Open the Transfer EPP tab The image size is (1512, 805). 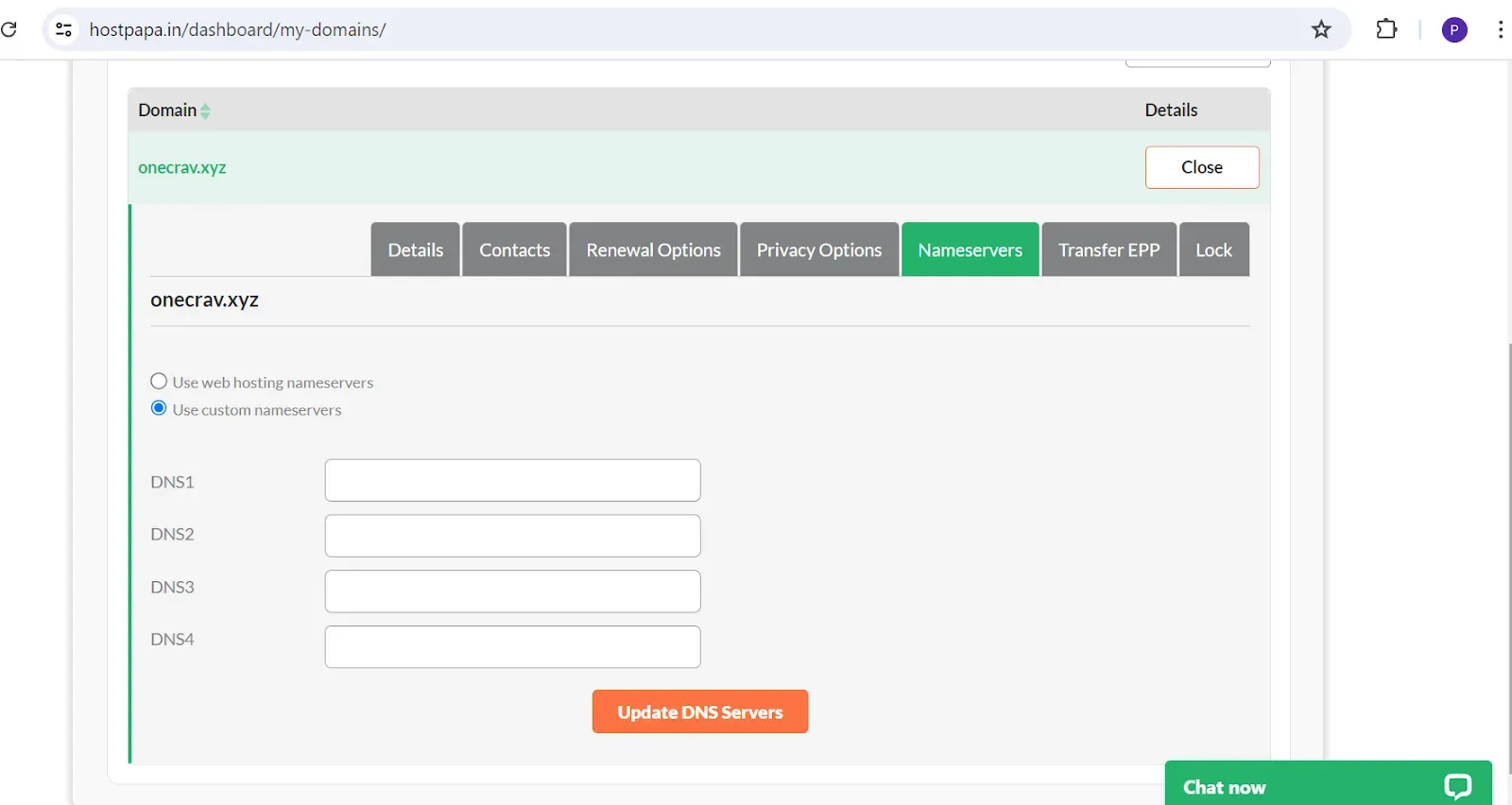click(1109, 249)
